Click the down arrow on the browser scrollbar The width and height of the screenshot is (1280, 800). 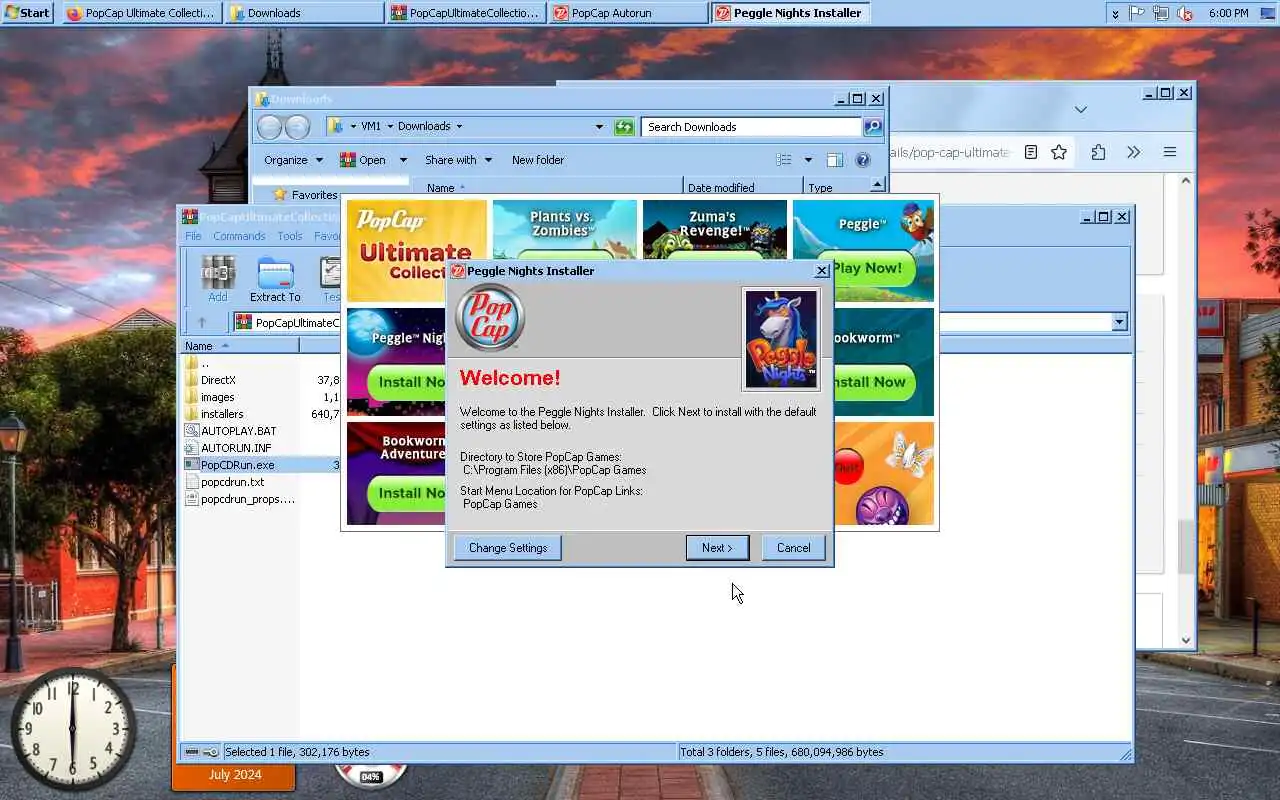click(x=1186, y=640)
